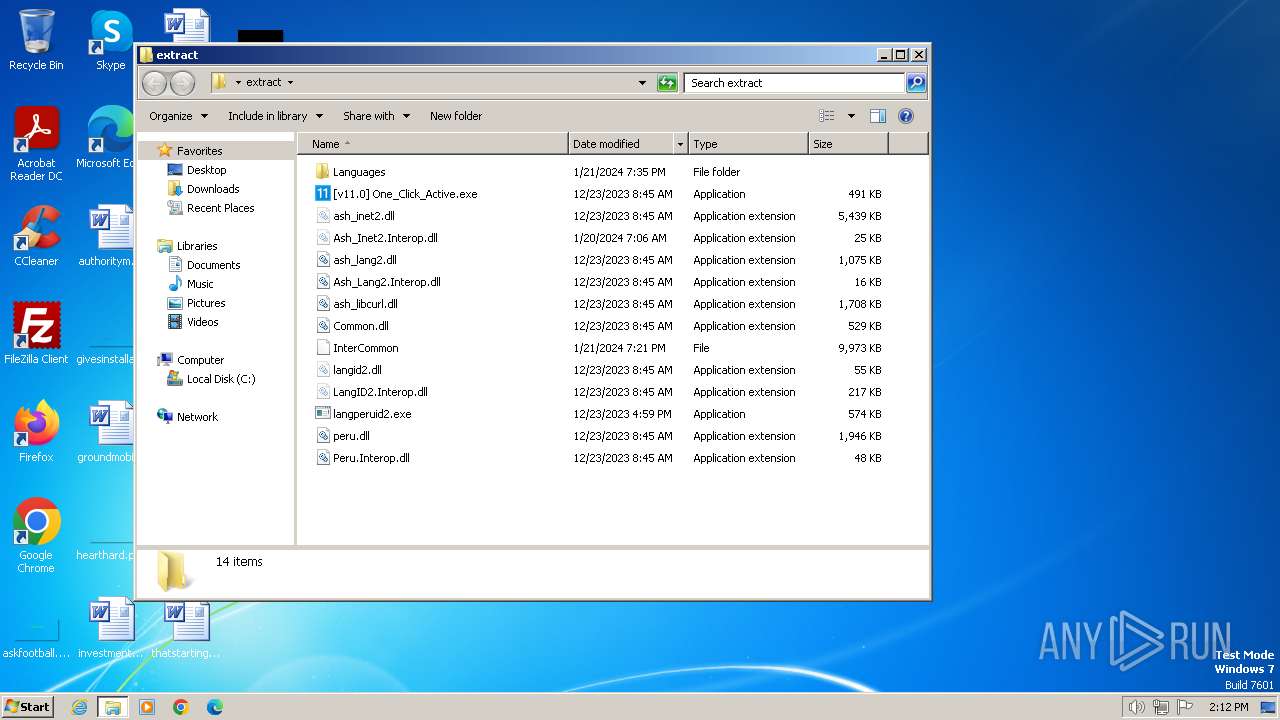Open the Recycle Bin desktop icon
Screen dimensions: 1280x720
(x=36, y=41)
